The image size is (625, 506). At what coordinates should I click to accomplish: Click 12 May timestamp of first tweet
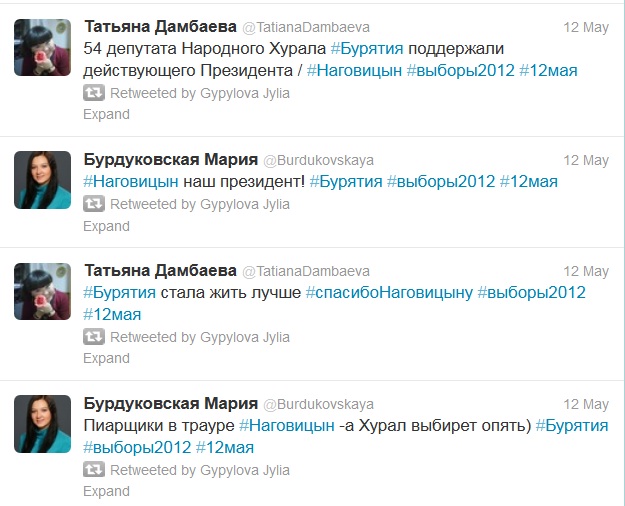(x=585, y=27)
